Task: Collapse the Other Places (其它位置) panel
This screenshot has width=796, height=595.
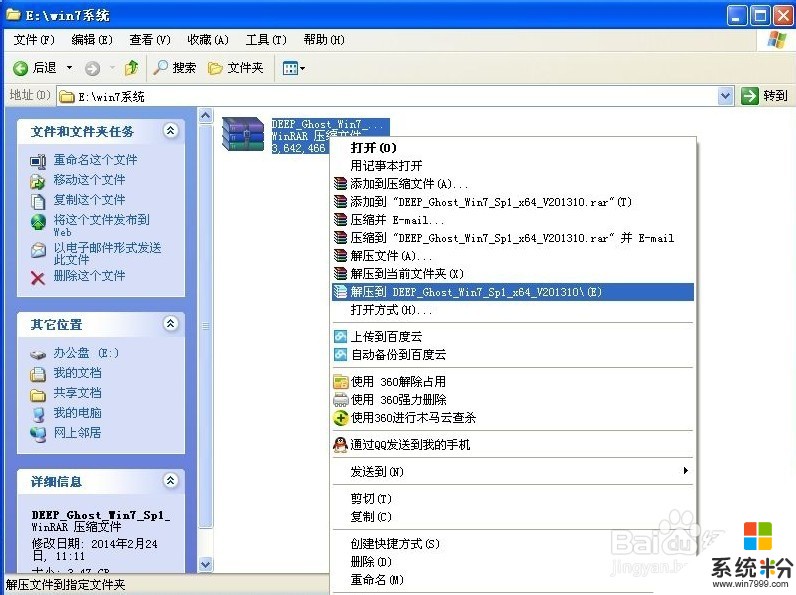Action: 171,324
